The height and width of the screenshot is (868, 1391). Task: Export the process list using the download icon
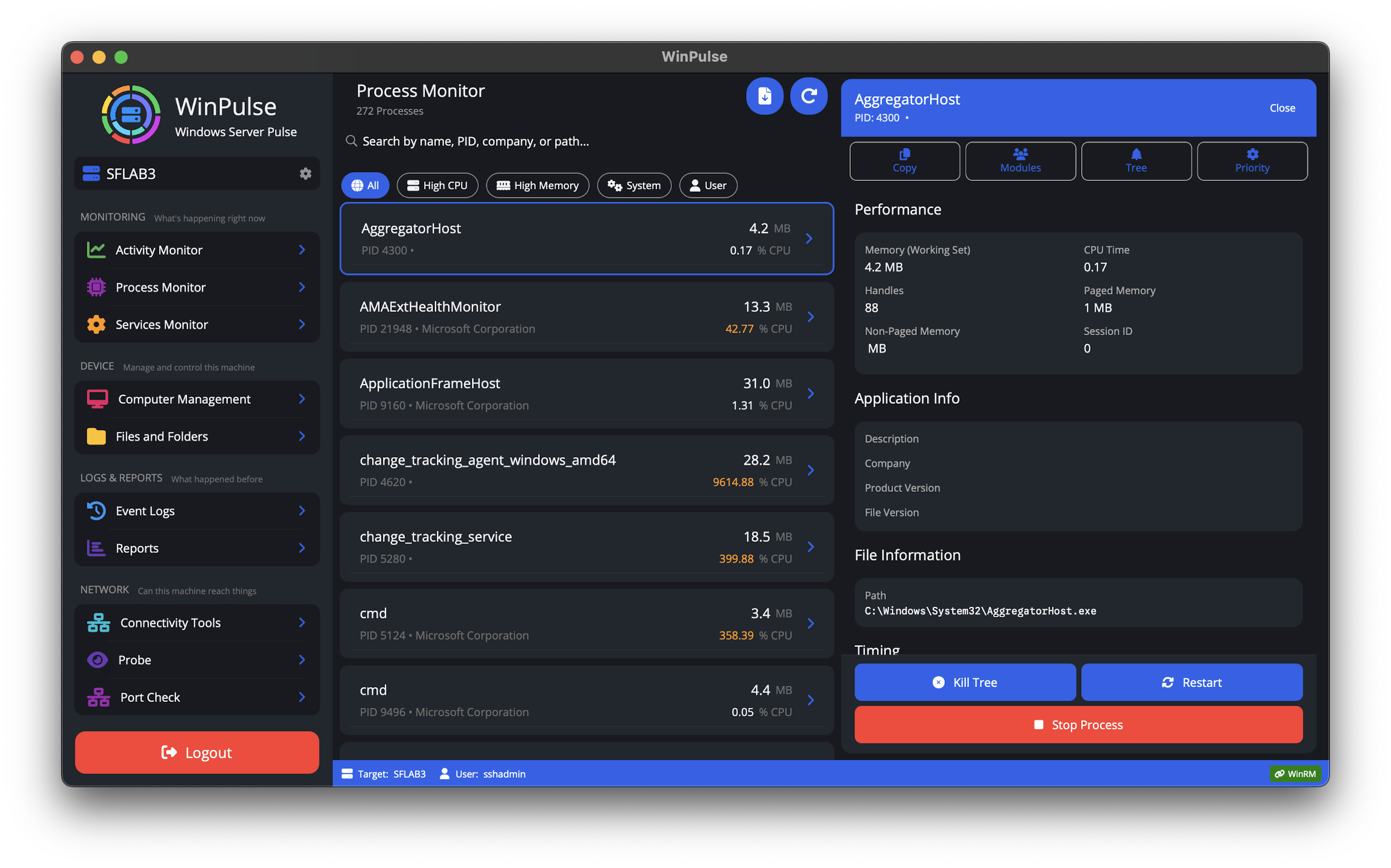click(765, 96)
